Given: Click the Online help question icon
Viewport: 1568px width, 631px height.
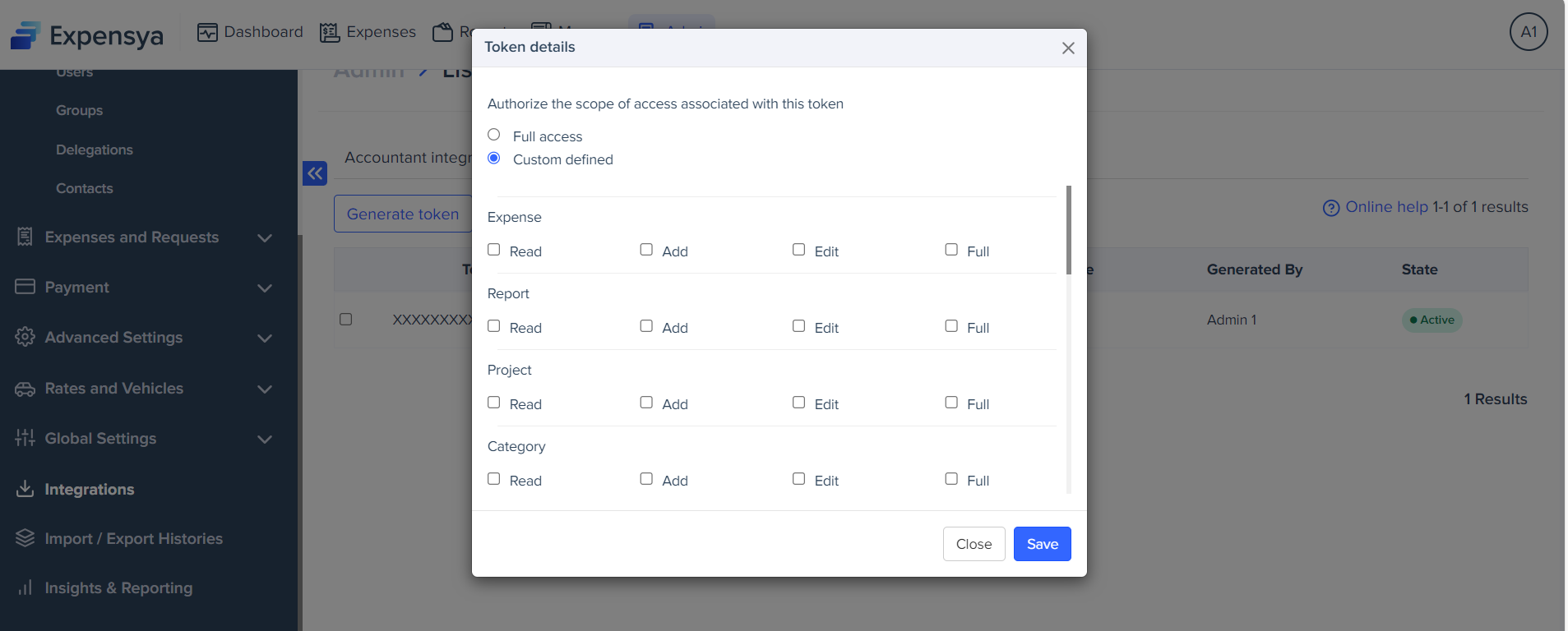Looking at the screenshot, I should 1330,208.
